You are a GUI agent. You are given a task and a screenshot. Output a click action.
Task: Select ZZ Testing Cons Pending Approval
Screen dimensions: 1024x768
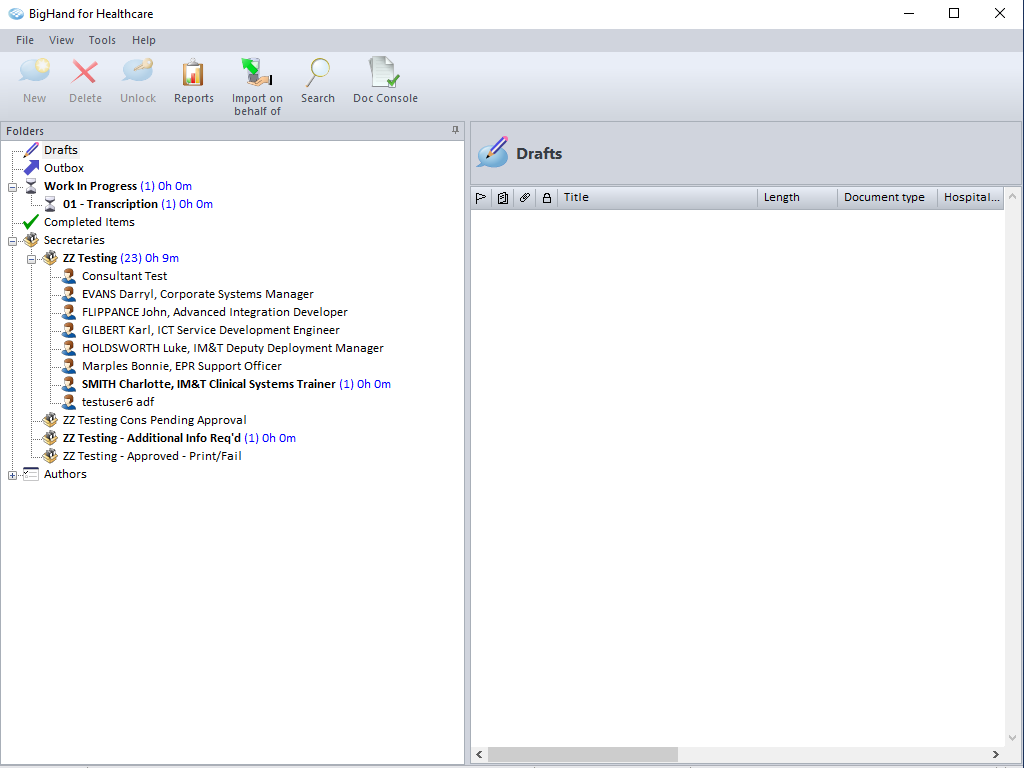coord(154,420)
